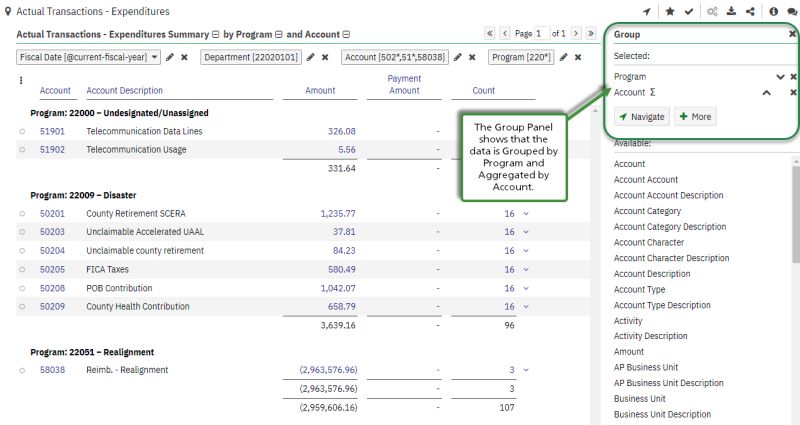
Task: Open account link 51901
Action: tap(53, 131)
